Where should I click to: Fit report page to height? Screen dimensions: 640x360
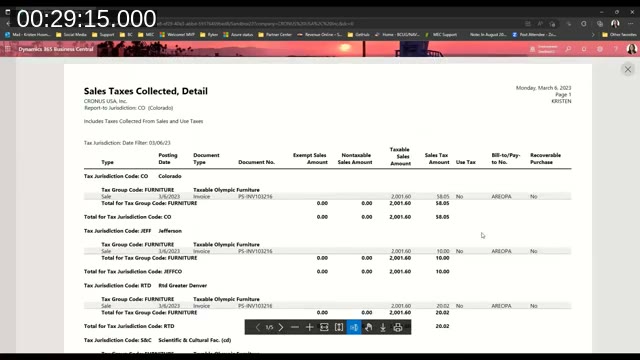[x=339, y=327]
